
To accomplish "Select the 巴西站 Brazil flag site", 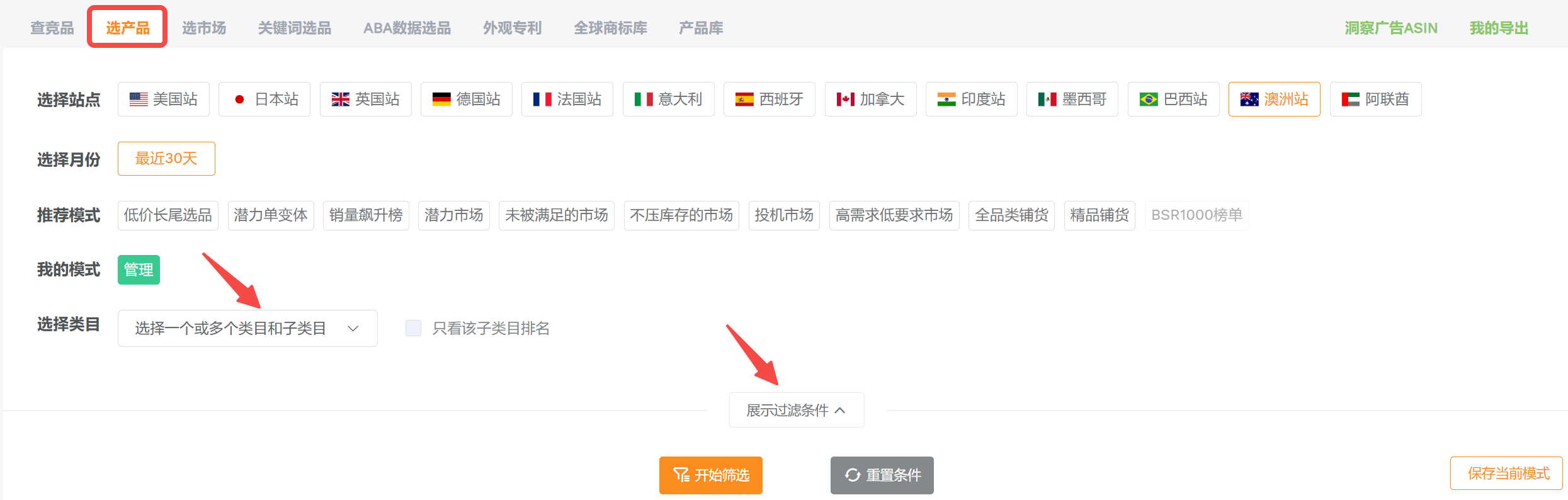I will click(x=1174, y=99).
